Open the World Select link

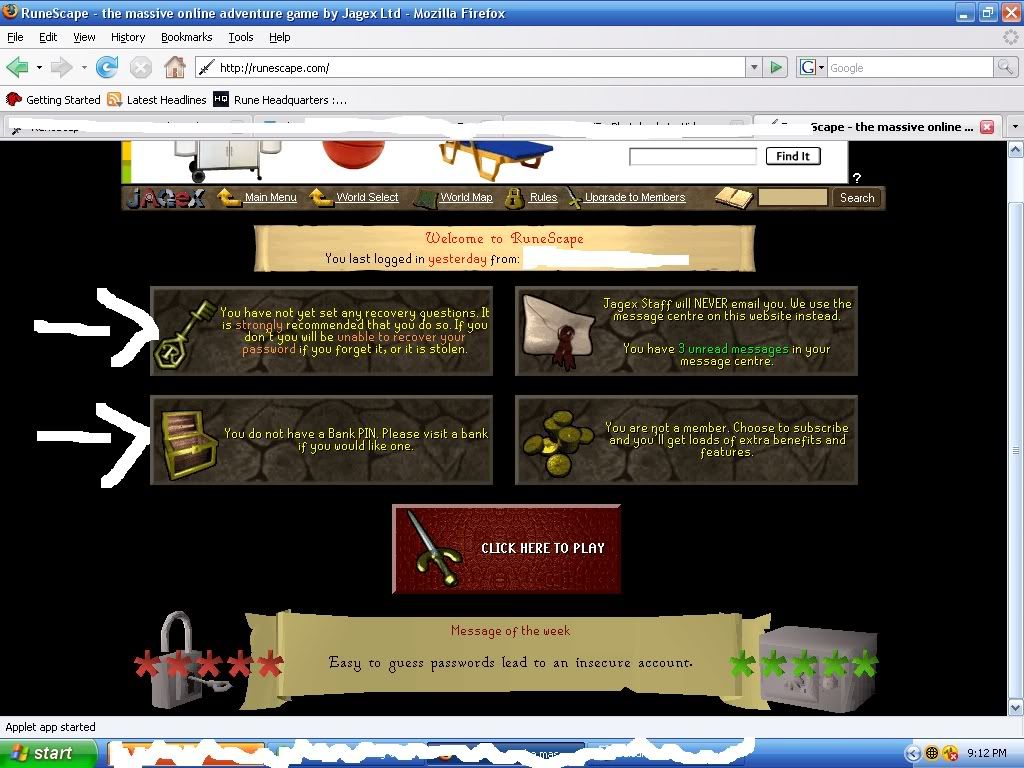tap(367, 198)
